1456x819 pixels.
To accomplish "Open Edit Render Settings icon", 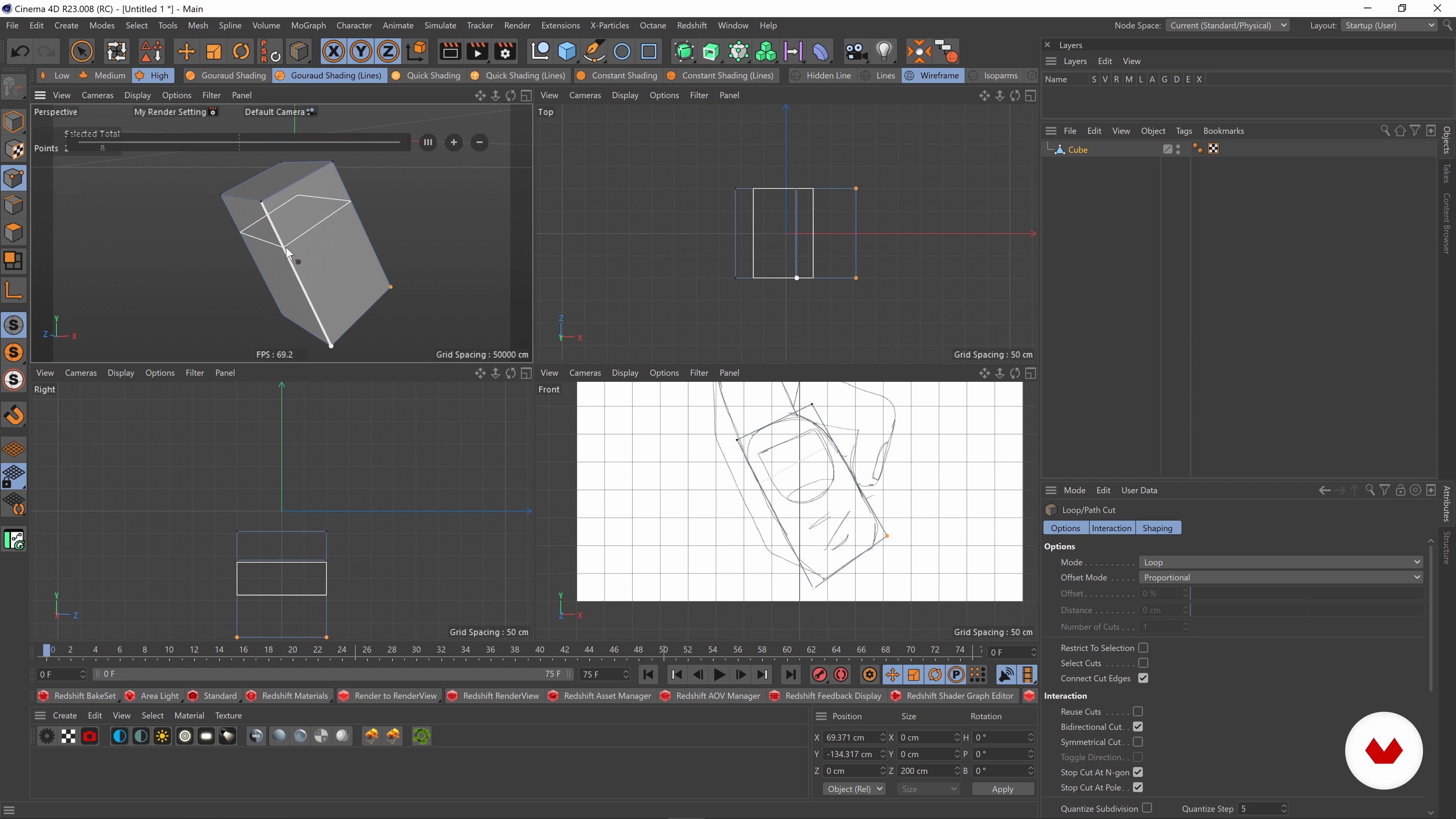I will 505,52.
